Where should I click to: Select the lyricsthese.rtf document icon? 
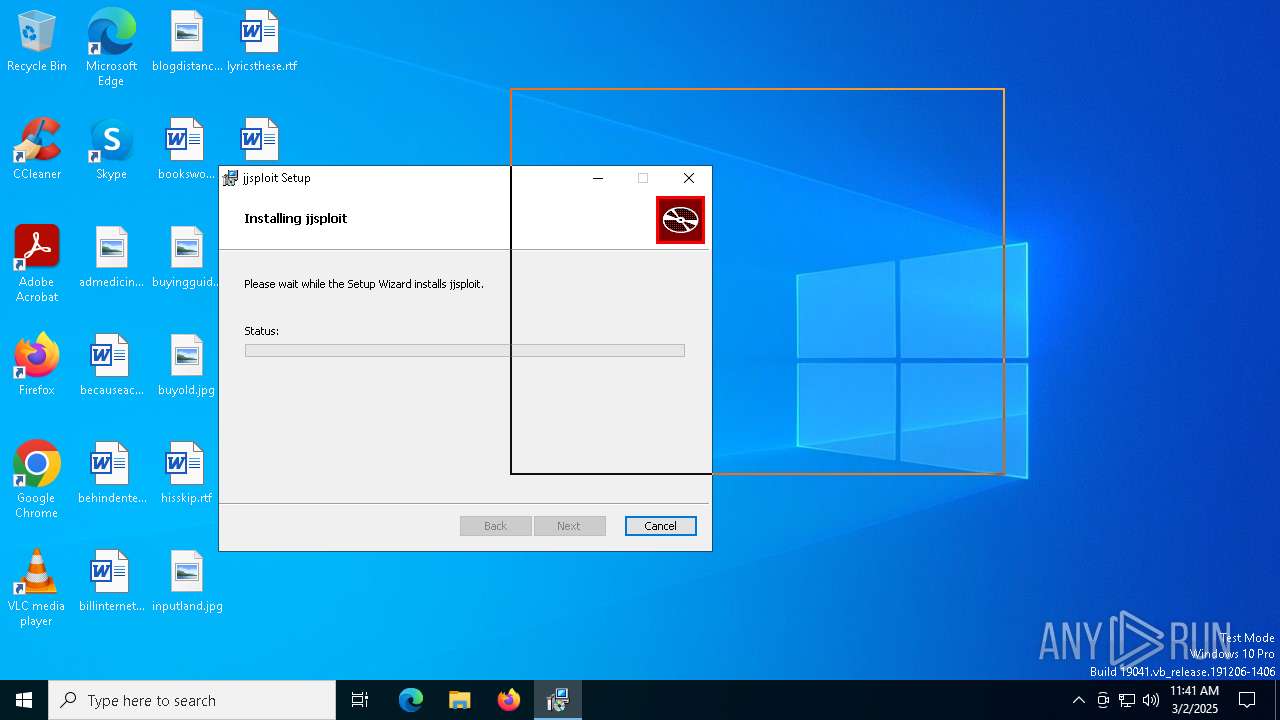tap(261, 42)
